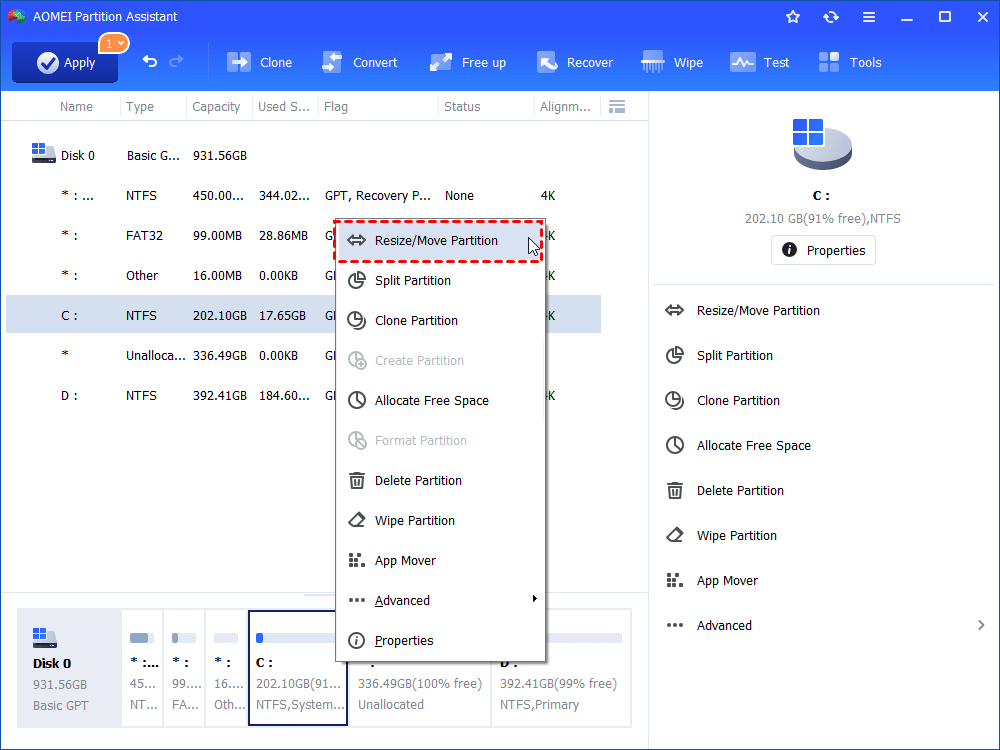The width and height of the screenshot is (1000, 750).
Task: Click the Resize/Move icon in context menu
Action: click(357, 240)
